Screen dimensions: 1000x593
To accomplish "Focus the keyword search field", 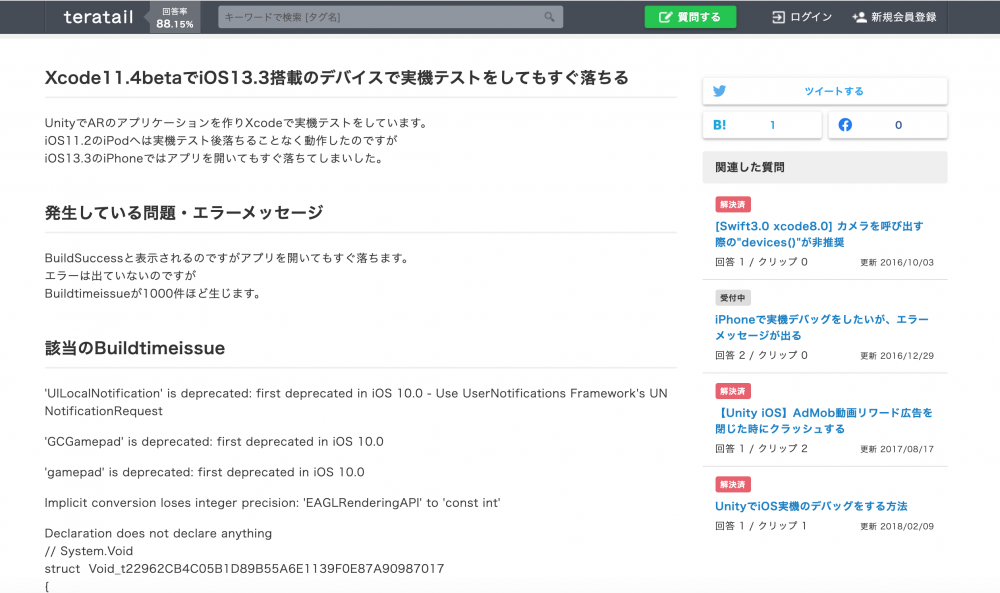I will point(390,17).
